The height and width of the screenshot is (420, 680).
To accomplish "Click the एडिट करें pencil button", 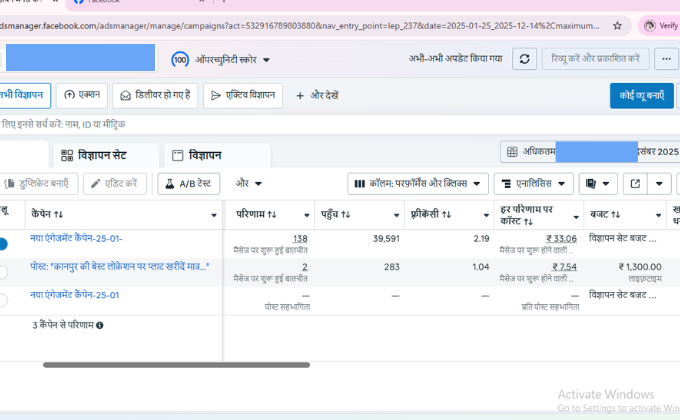I will point(116,184).
